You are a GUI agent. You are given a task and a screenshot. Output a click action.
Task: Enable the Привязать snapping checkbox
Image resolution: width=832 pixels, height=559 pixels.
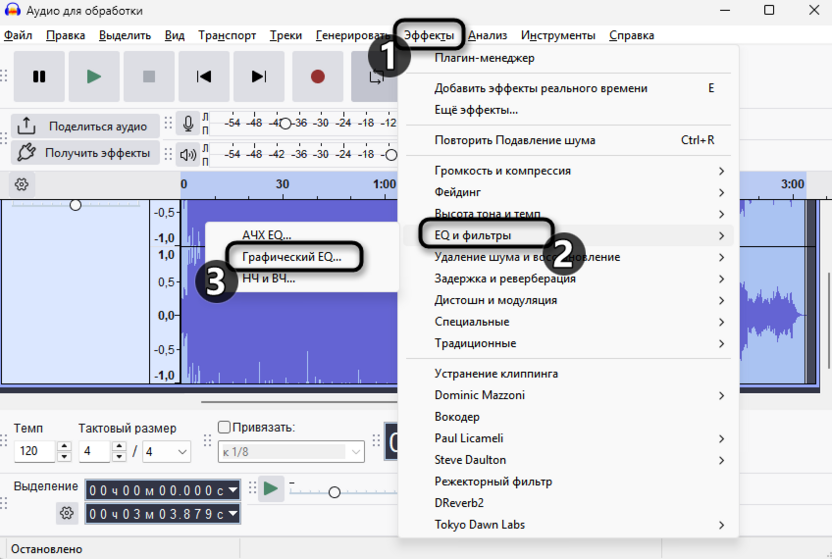tap(224, 427)
